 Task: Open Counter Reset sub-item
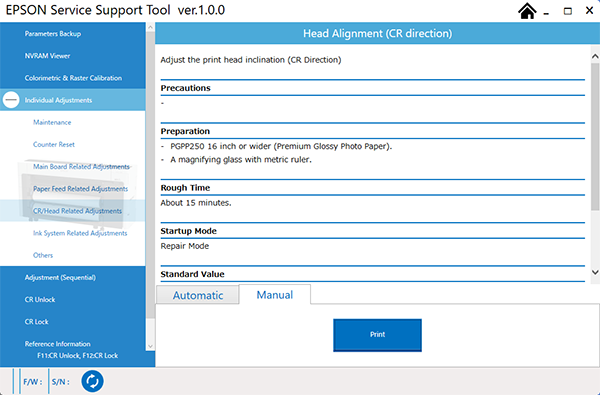(54, 145)
